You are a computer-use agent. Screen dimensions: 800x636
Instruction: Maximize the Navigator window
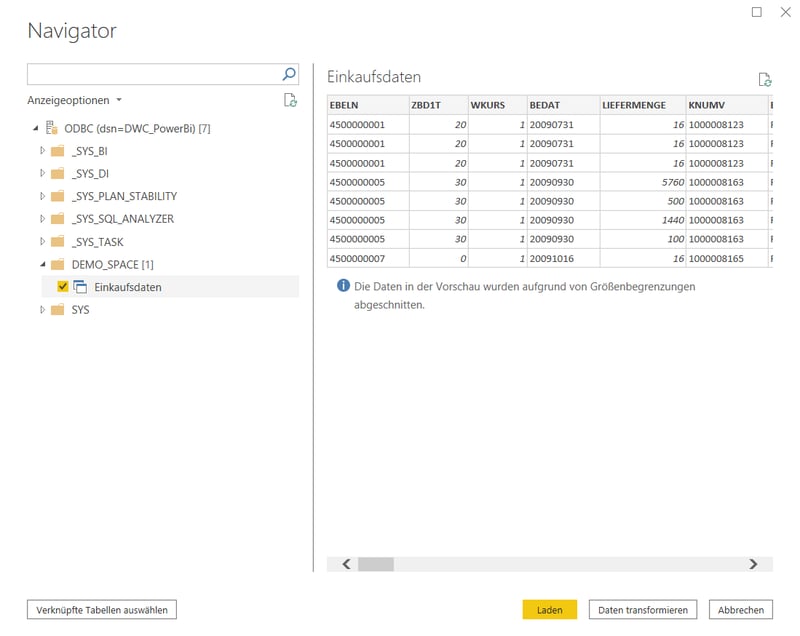coord(757,12)
